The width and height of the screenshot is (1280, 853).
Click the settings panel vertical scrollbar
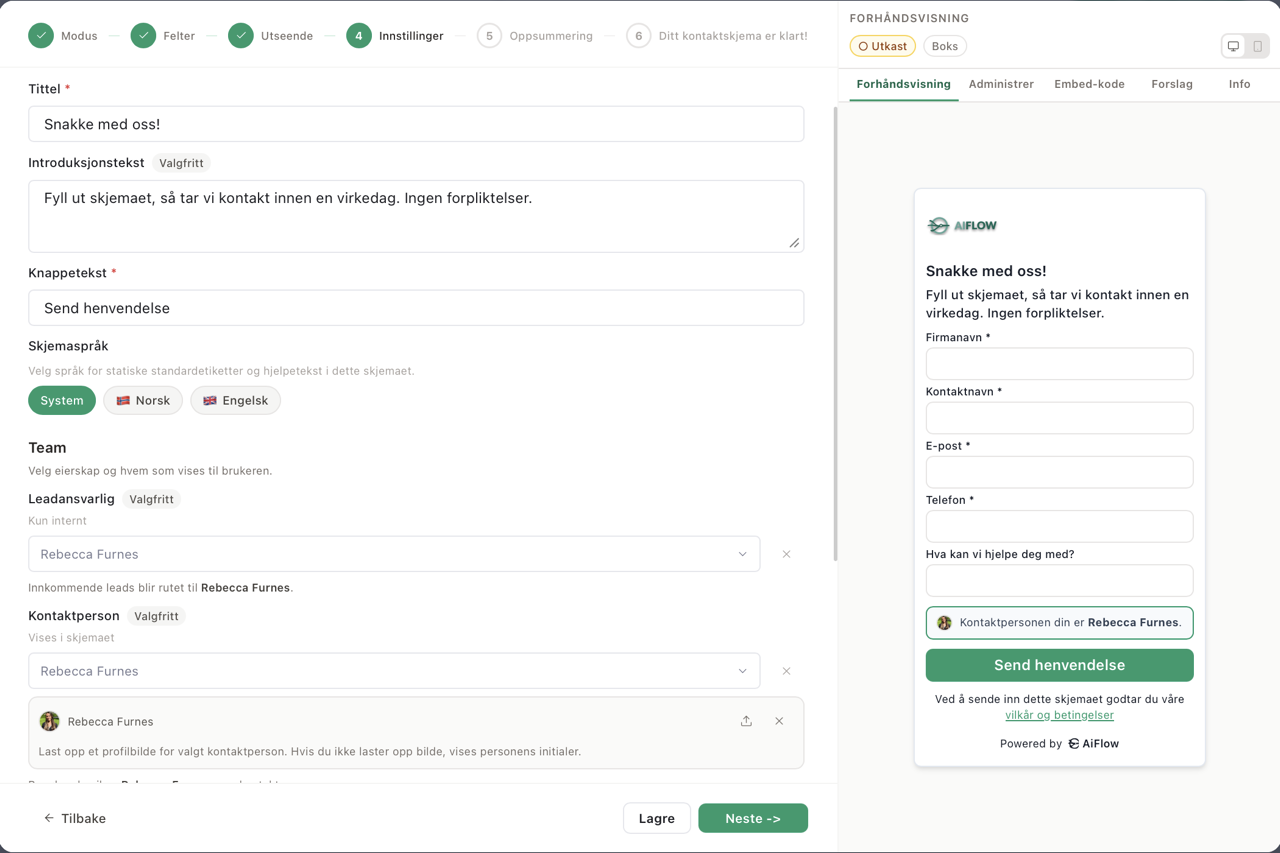[x=835, y=330]
